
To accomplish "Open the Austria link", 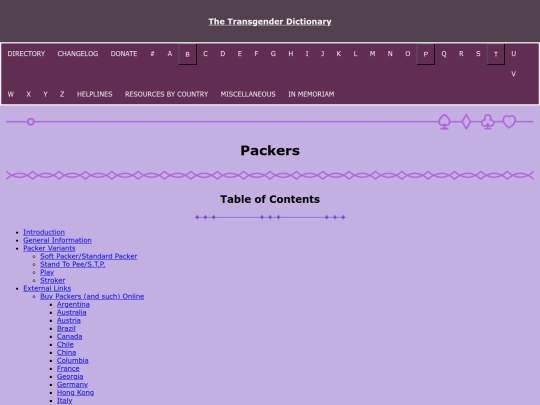I will click(x=69, y=320).
